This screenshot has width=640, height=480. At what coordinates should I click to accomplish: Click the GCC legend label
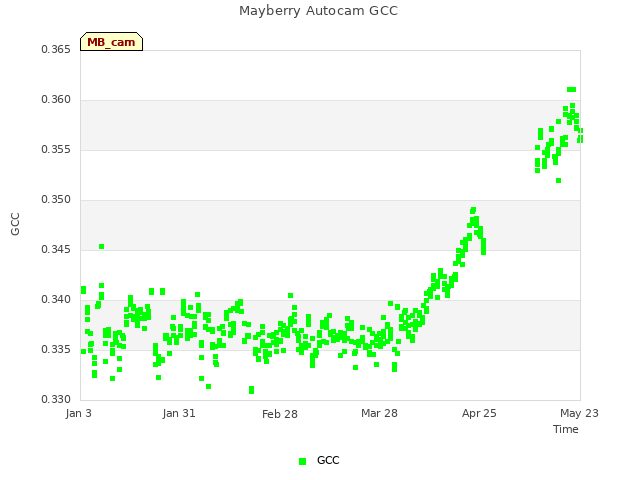(328, 460)
